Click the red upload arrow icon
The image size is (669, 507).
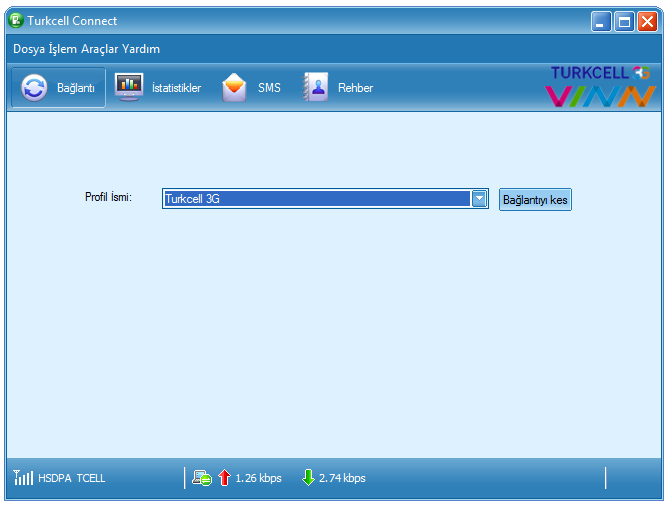(x=224, y=478)
